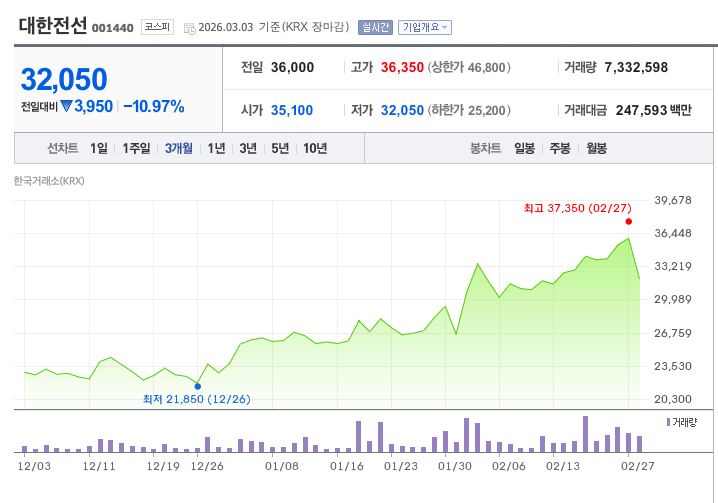The image size is (718, 503).
Task: Click the 하한가 25,200 text
Action: click(469, 110)
